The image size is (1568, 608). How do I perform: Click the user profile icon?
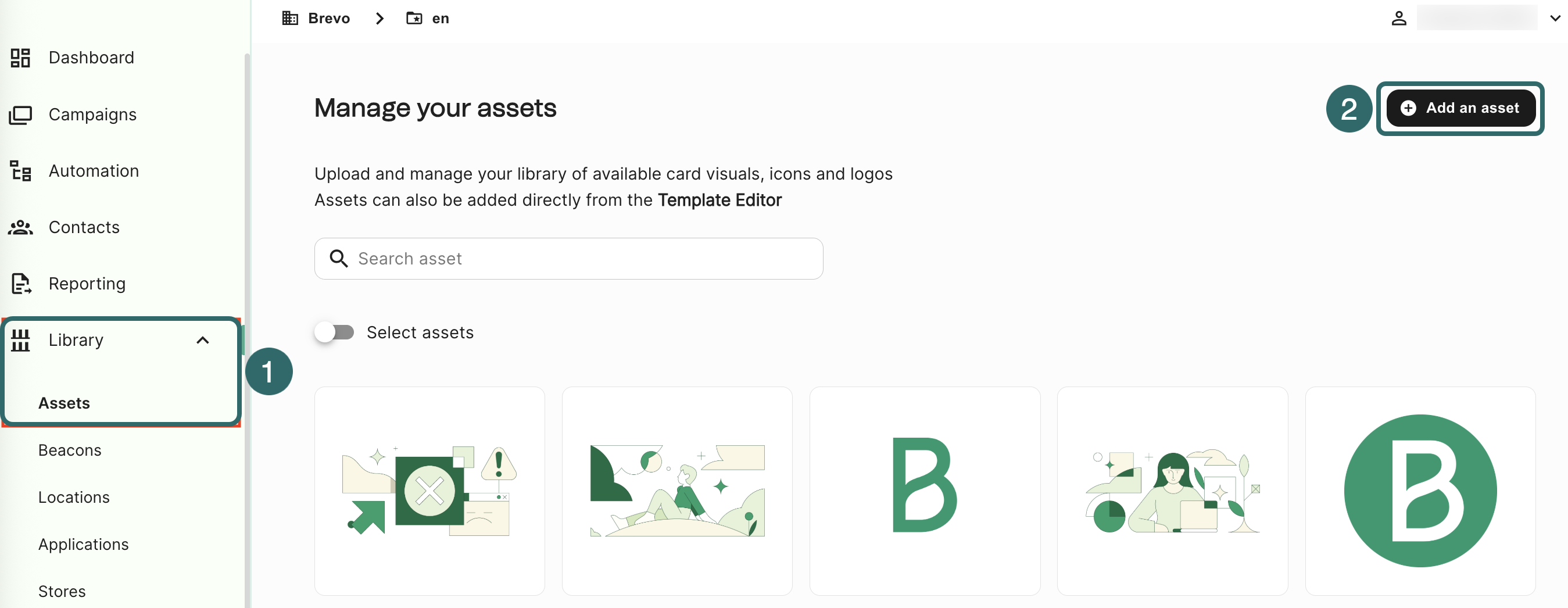pos(1398,18)
